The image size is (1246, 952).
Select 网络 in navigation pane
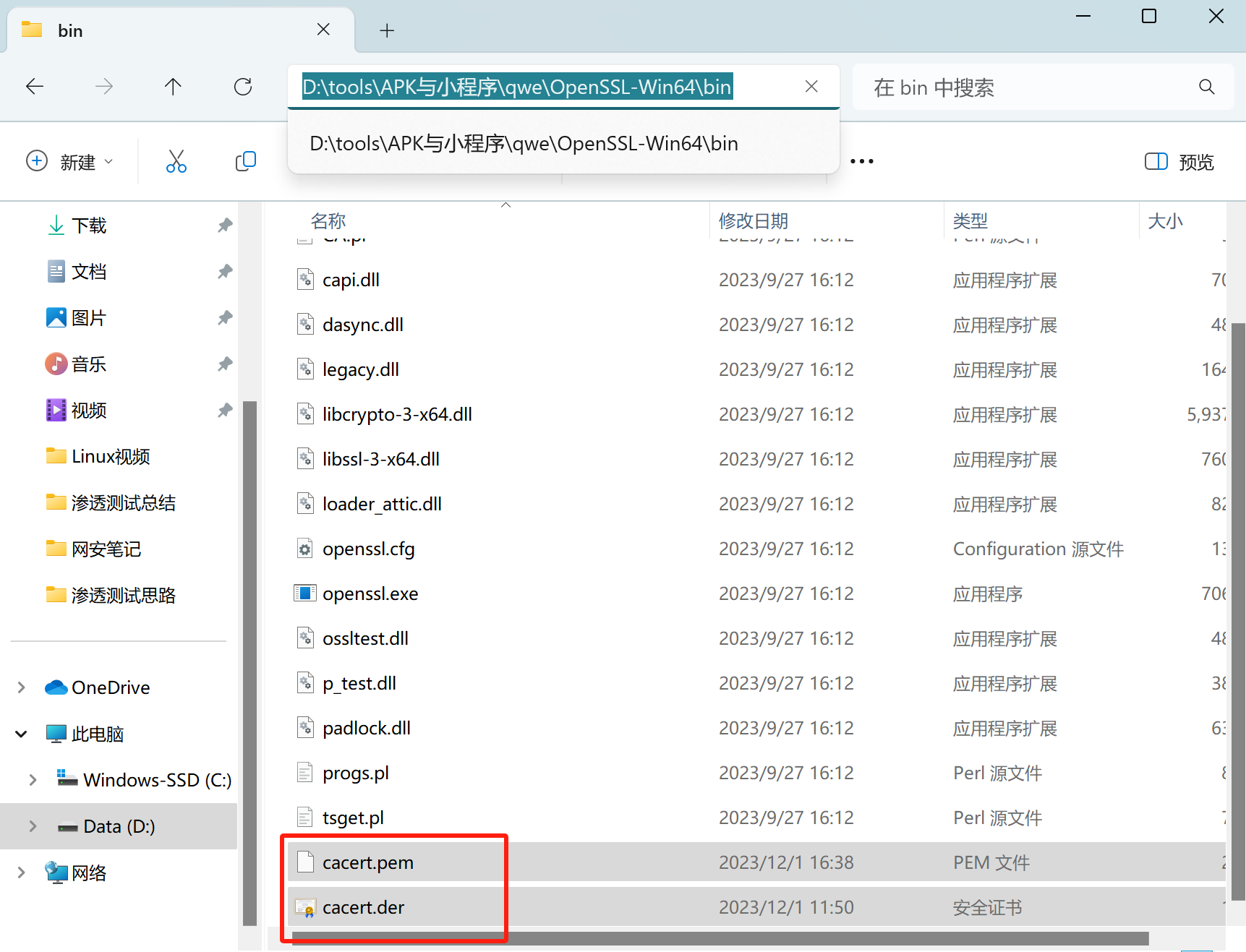[75, 872]
